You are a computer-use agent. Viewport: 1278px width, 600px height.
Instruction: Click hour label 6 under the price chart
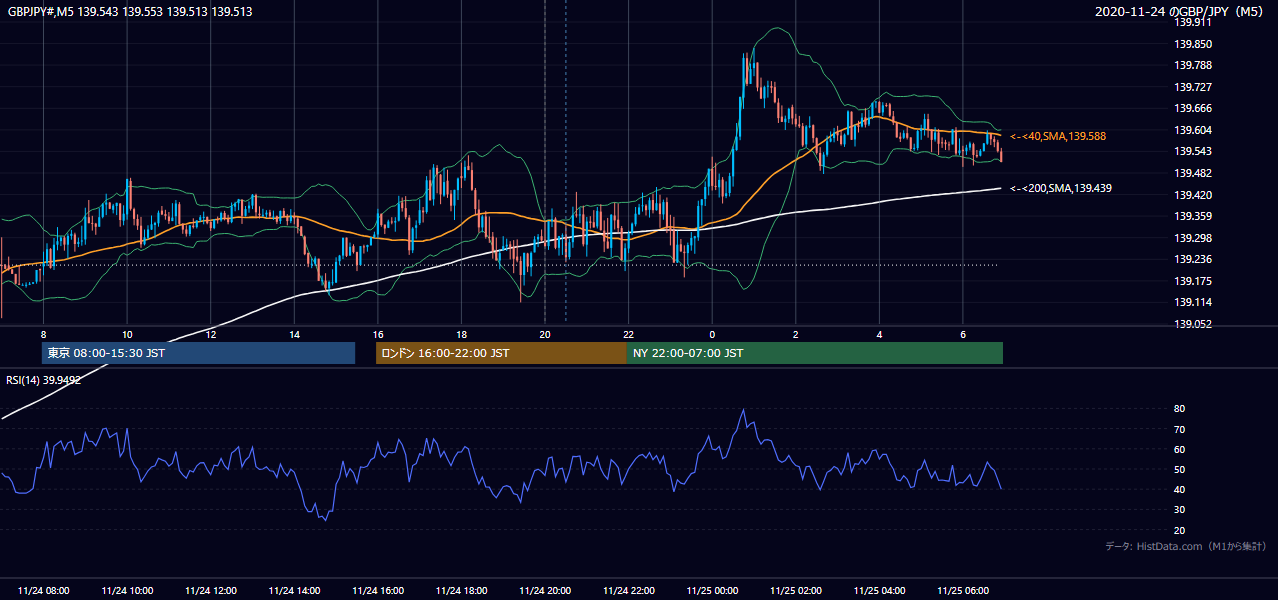(x=962, y=334)
